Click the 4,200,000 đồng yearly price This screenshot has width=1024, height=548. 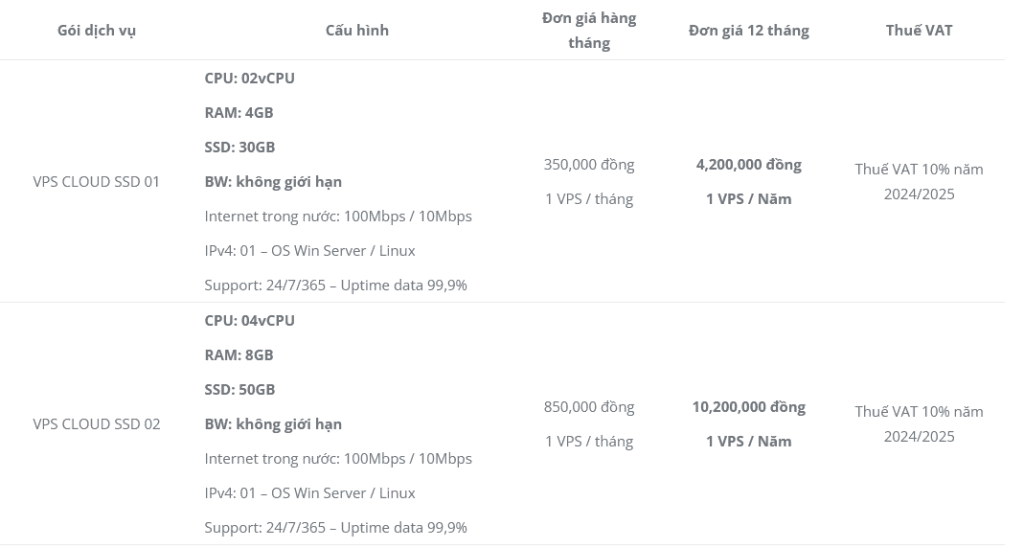coord(748,165)
